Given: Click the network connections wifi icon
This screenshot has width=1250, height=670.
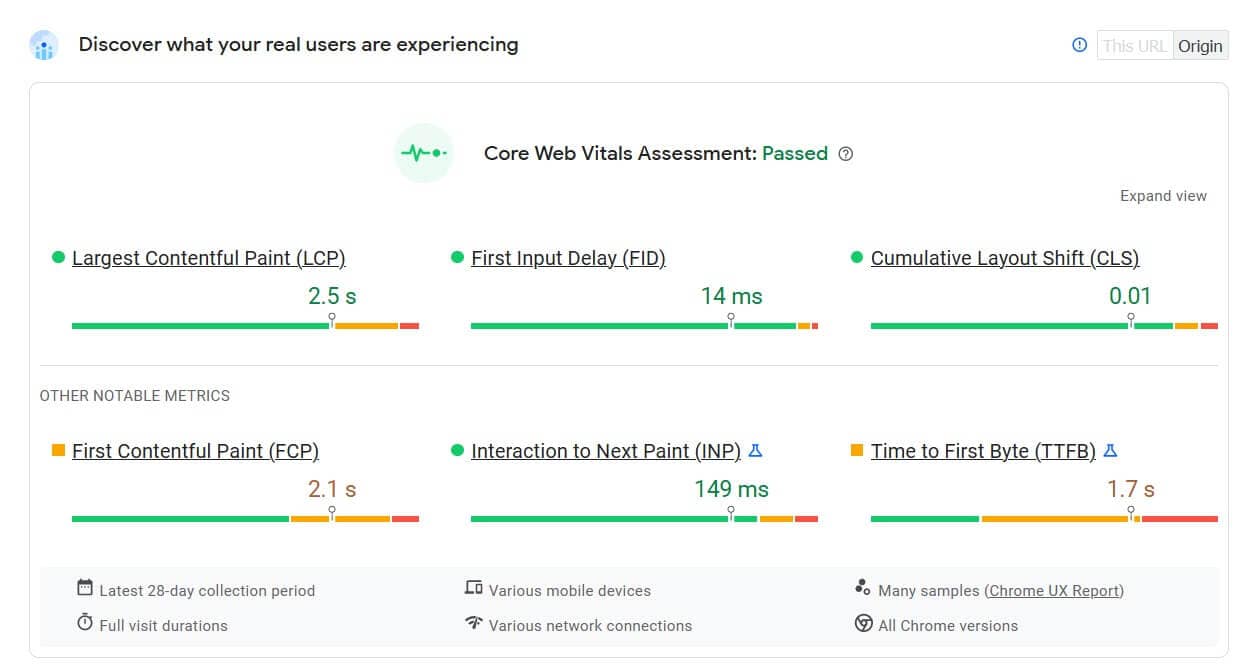Looking at the screenshot, I should click(473, 624).
